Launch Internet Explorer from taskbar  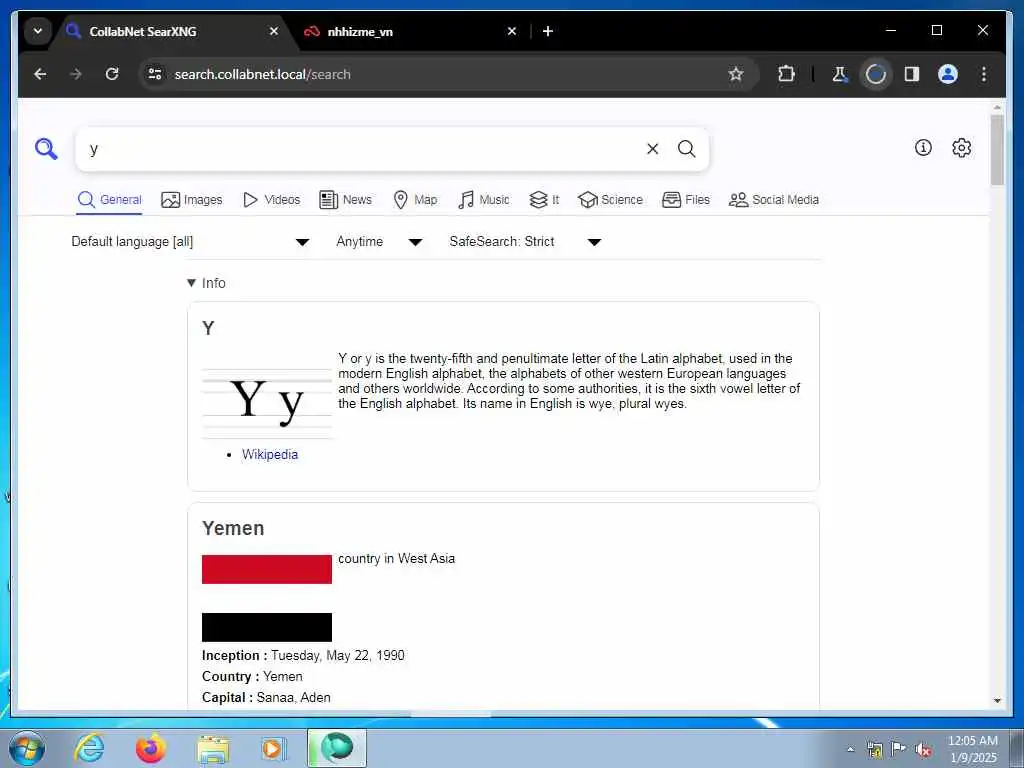coord(89,748)
